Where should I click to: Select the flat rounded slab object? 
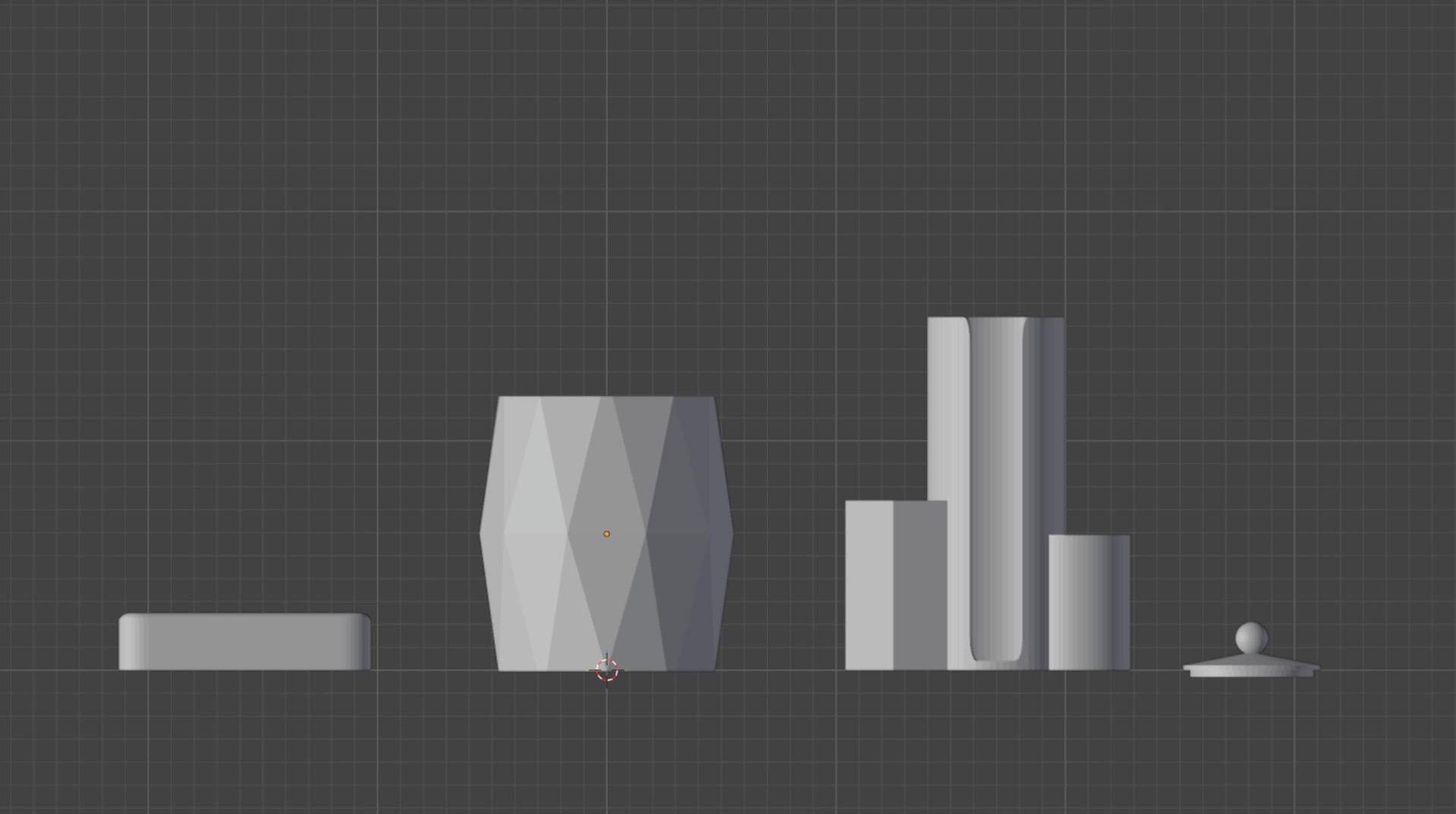coord(245,642)
